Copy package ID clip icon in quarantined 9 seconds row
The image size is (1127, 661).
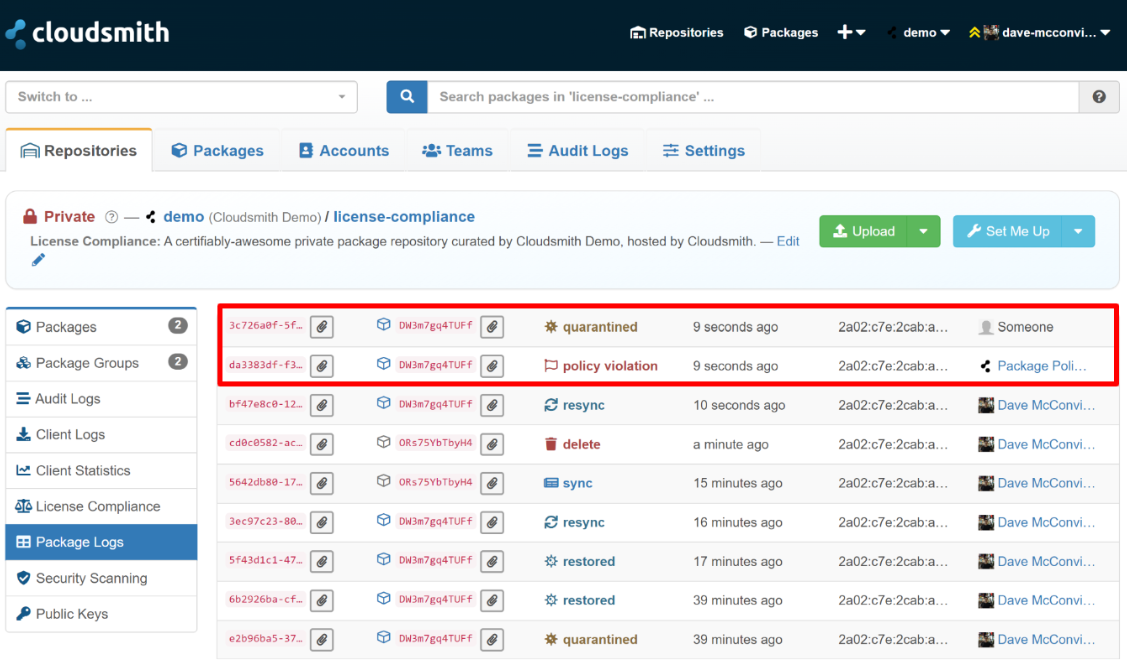pyautogui.click(x=492, y=327)
